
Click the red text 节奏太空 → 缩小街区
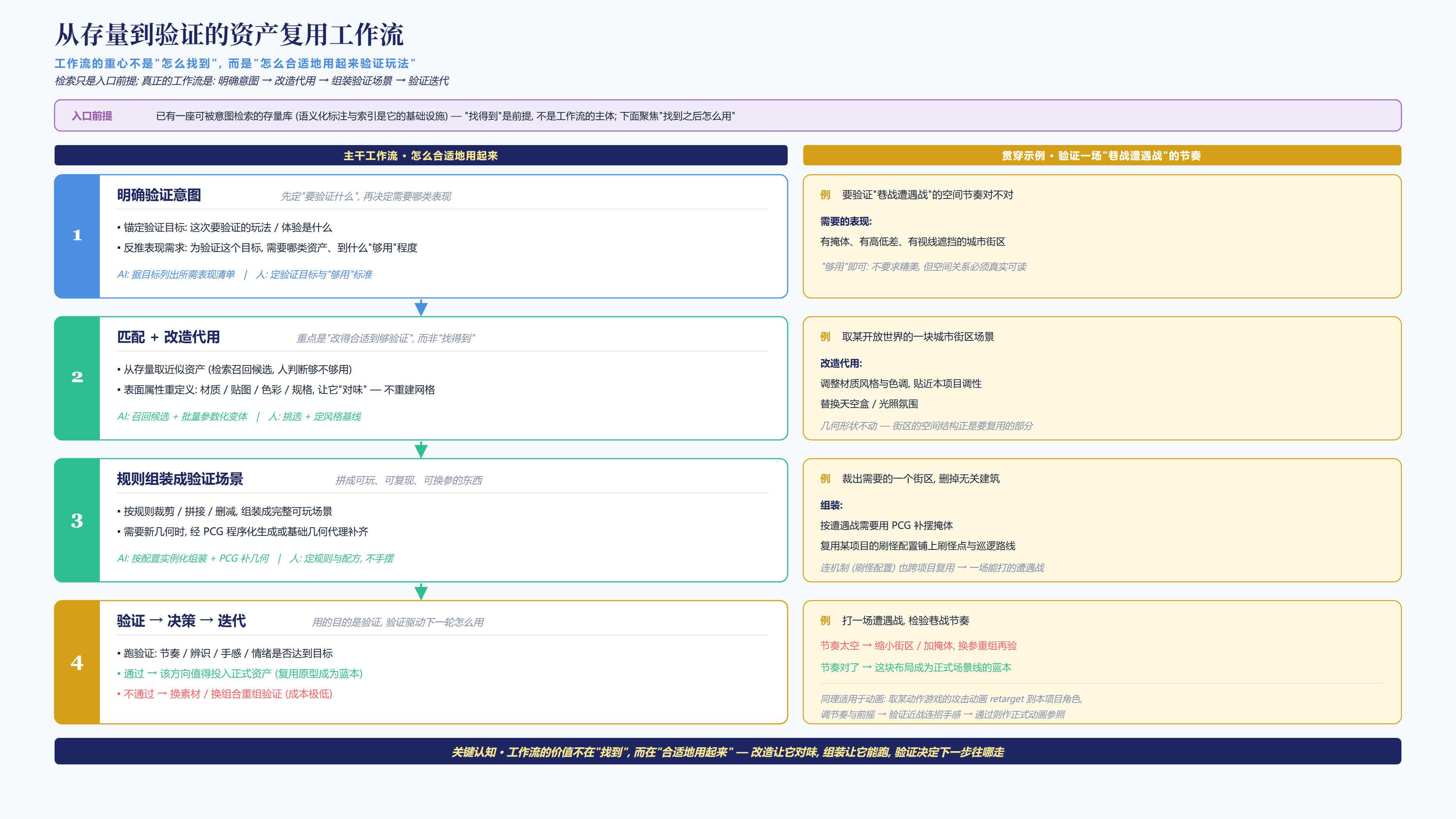pyautogui.click(x=918, y=645)
